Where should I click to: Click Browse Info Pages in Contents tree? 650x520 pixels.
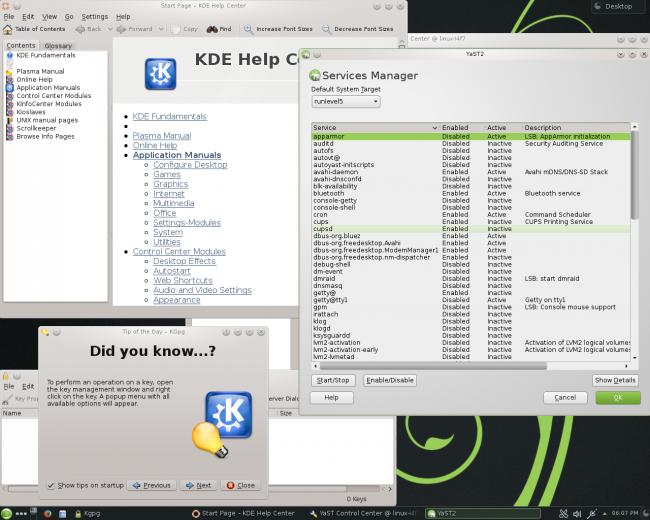tap(46, 136)
